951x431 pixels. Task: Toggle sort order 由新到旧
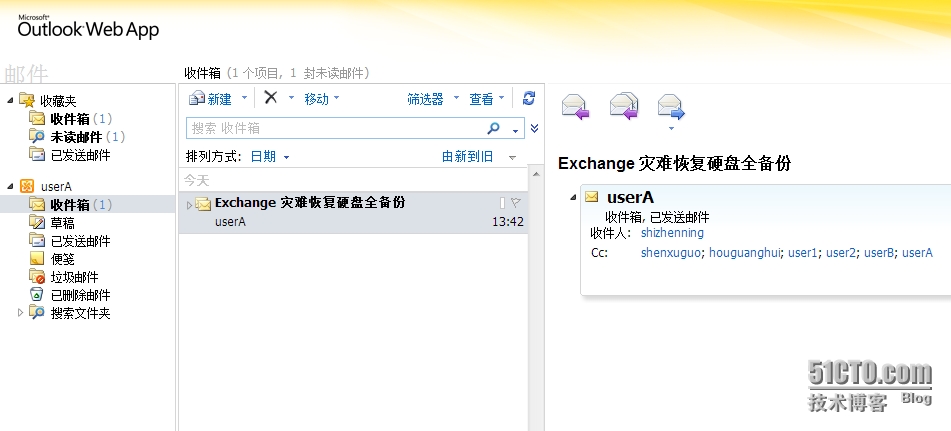tap(467, 157)
